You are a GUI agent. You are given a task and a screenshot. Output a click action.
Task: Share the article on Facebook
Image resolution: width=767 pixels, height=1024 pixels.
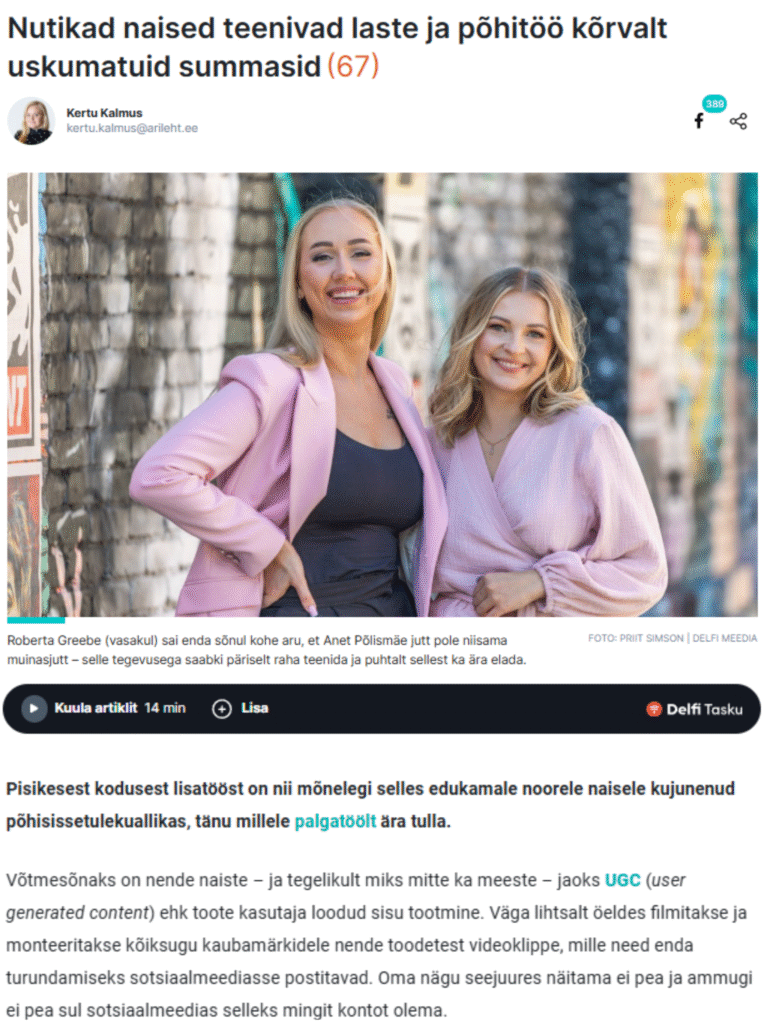click(x=699, y=121)
